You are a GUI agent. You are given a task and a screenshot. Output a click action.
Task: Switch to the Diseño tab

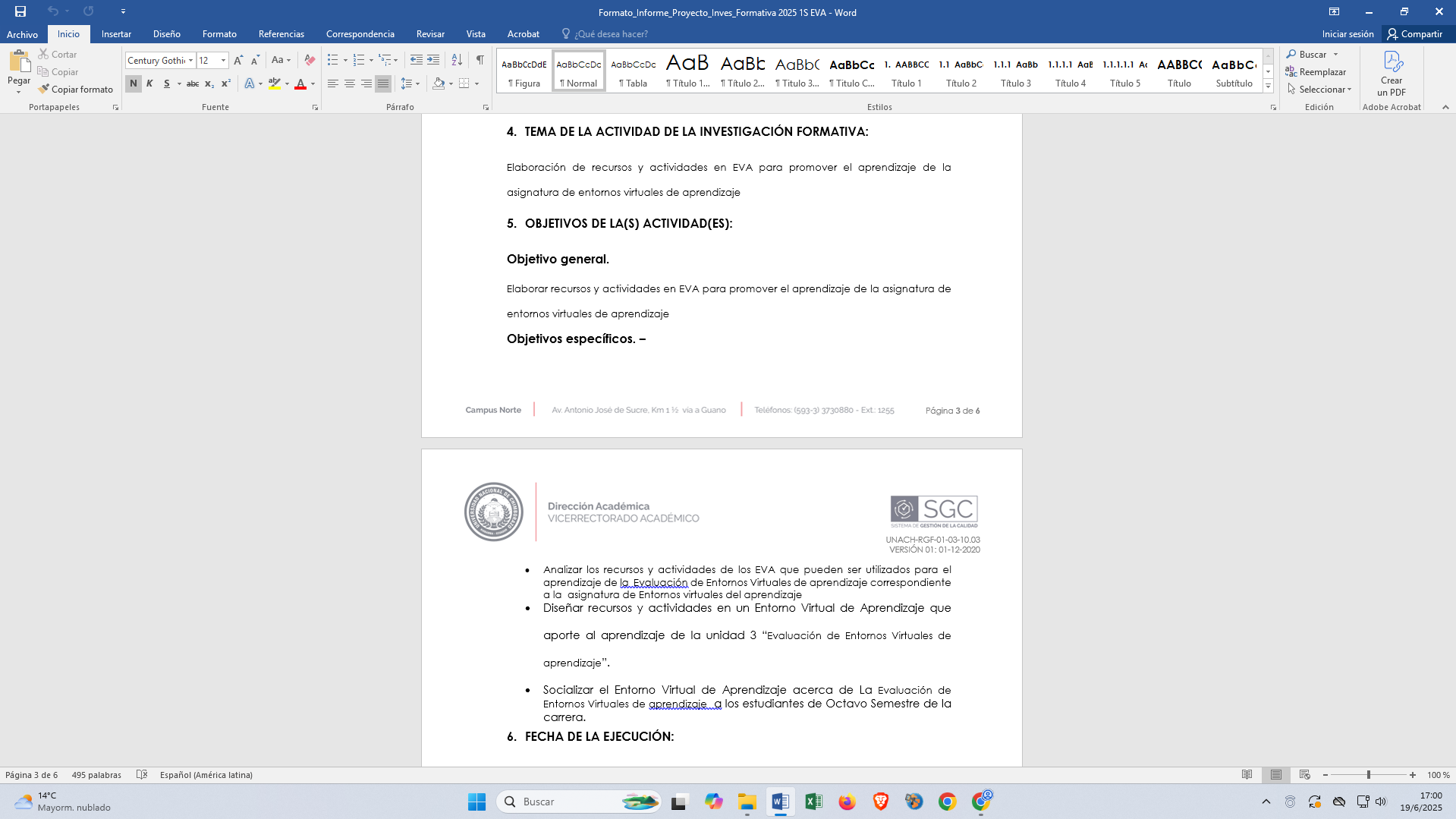coord(166,34)
